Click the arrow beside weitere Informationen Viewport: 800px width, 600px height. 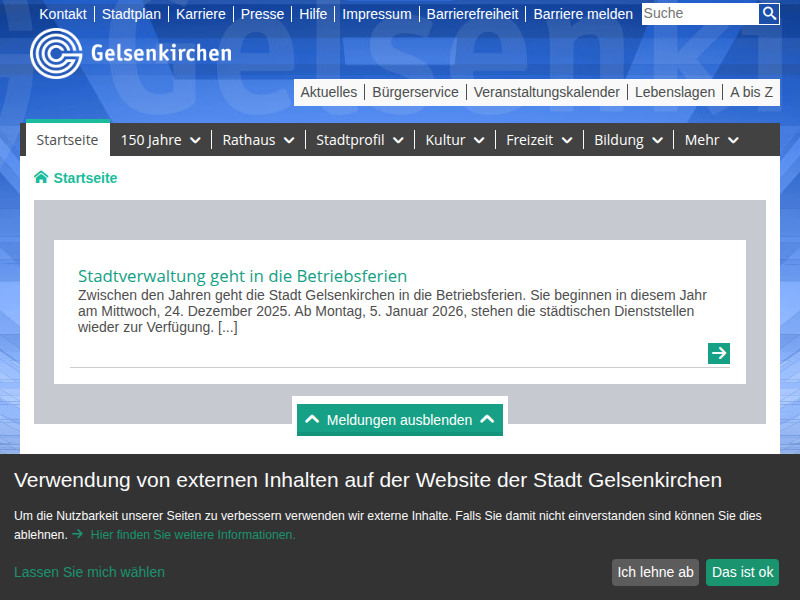point(79,535)
